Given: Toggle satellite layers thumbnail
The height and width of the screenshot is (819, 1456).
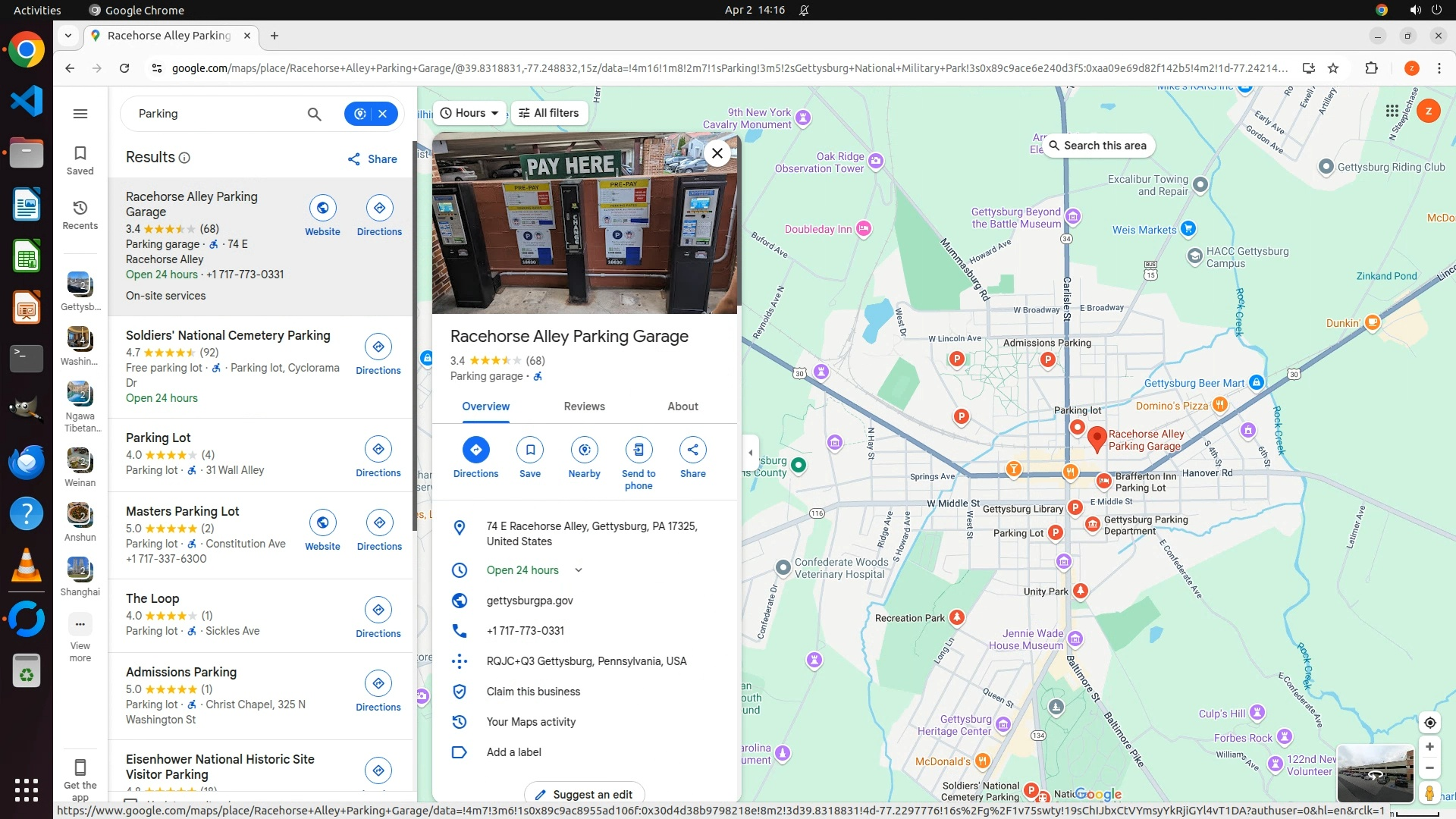Looking at the screenshot, I should point(1374,773).
